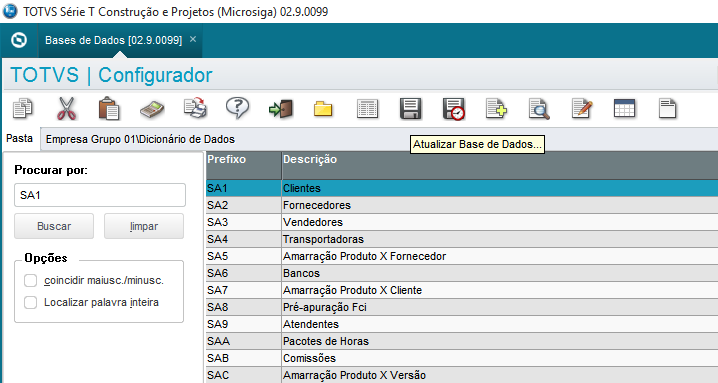Enable coincidir maiusc./minusc. checkbox

pyautogui.click(x=31, y=280)
